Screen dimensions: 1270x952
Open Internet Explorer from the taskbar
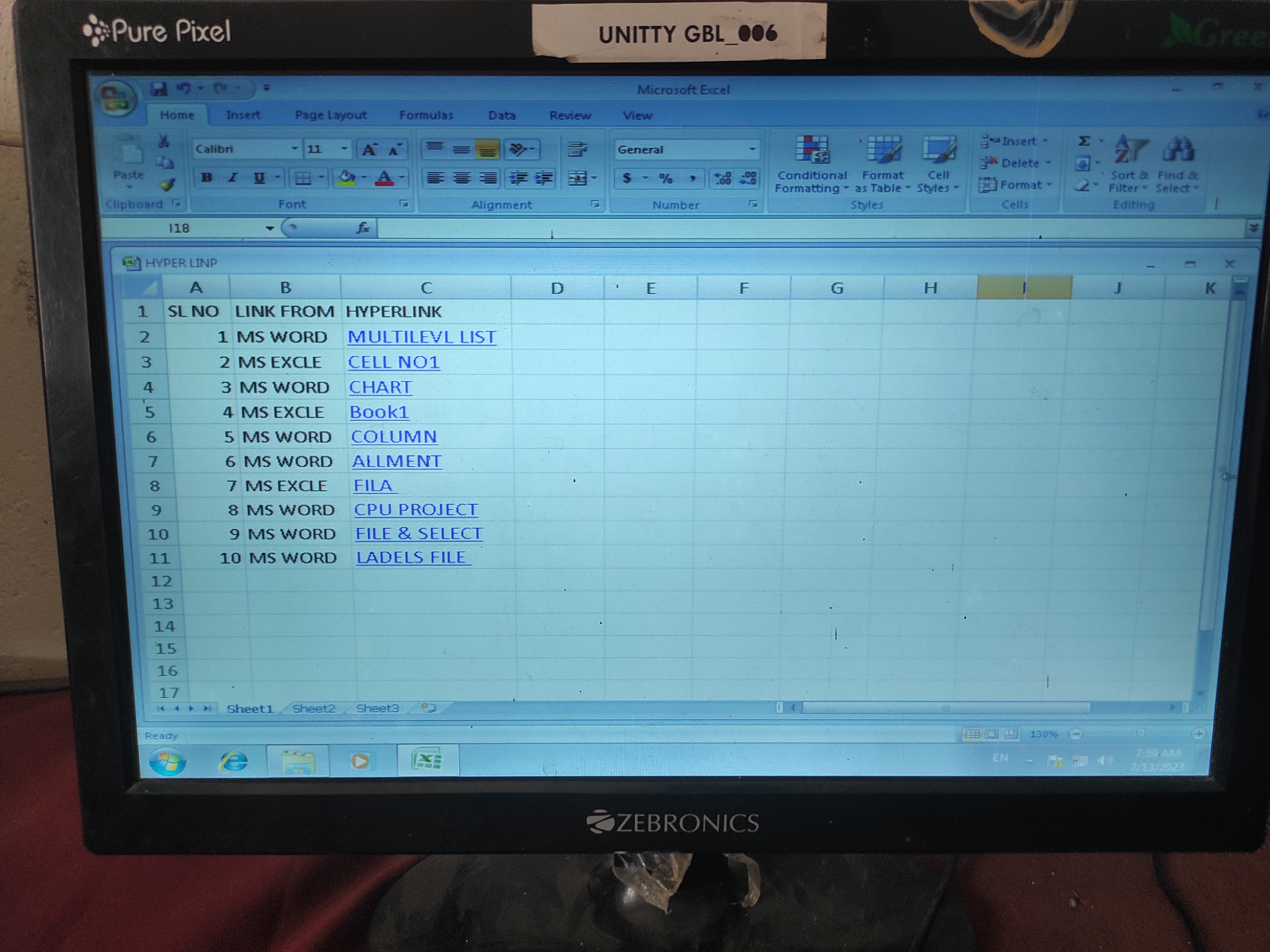[234, 762]
